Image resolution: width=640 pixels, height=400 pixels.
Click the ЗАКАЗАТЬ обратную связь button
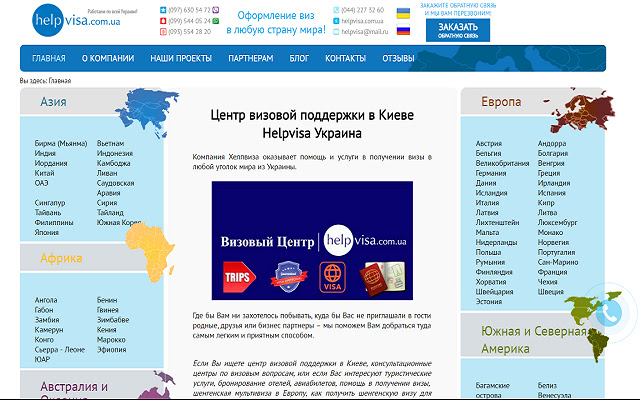(x=458, y=30)
